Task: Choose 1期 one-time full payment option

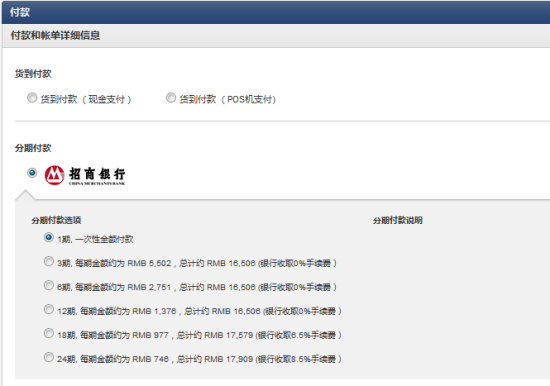Action: (49, 238)
